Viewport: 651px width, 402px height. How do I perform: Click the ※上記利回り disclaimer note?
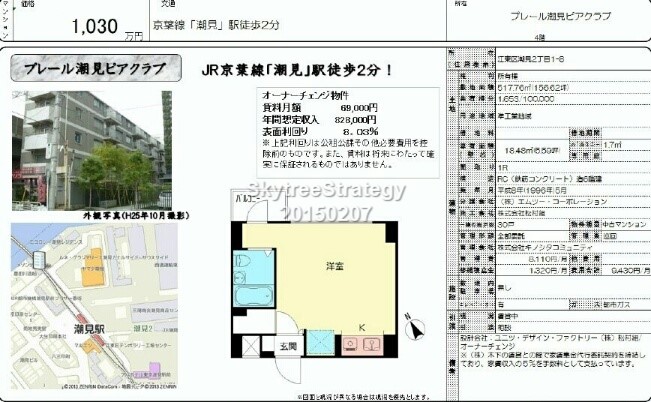click(x=348, y=154)
